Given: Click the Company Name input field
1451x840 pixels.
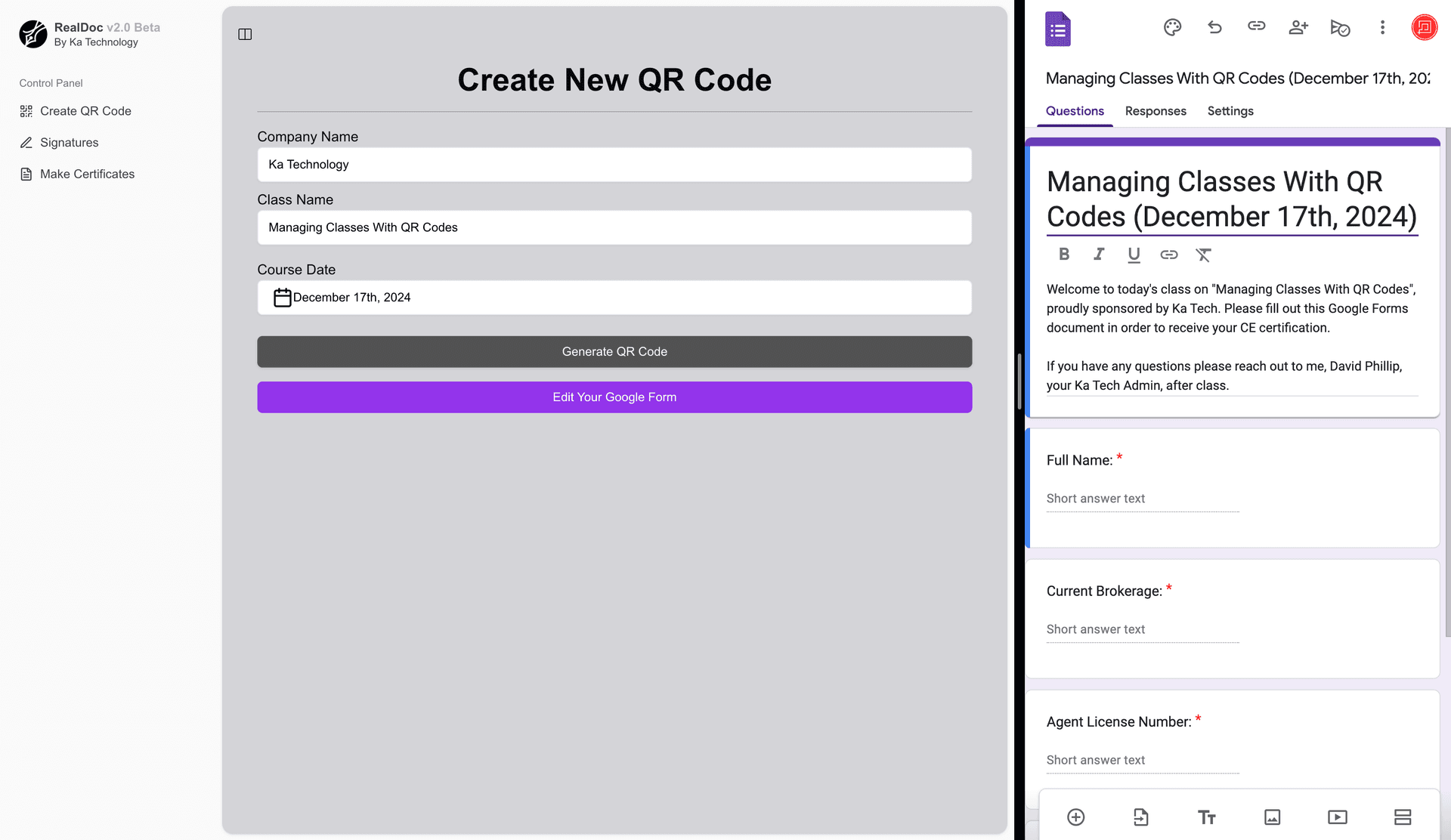Looking at the screenshot, I should pyautogui.click(x=614, y=164).
